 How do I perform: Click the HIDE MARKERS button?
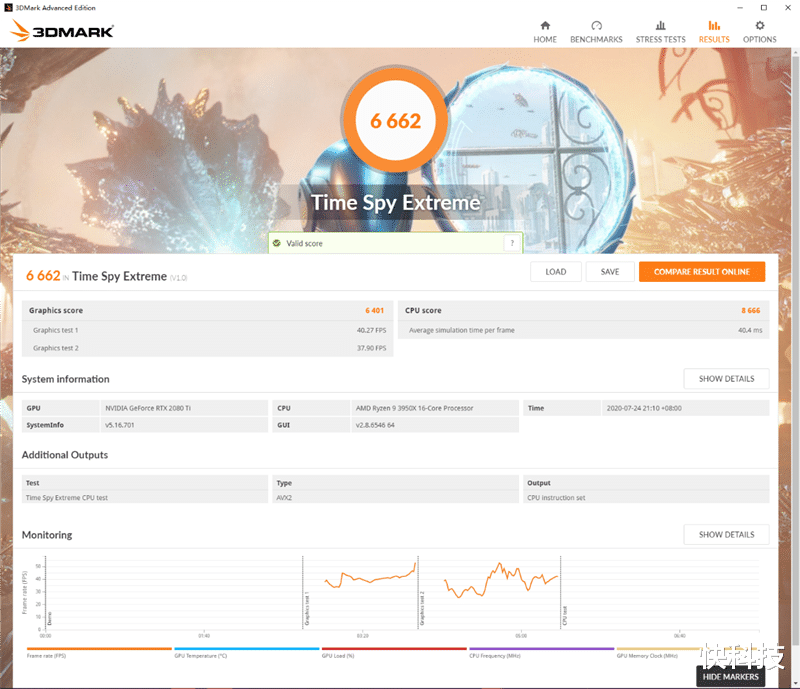731,677
